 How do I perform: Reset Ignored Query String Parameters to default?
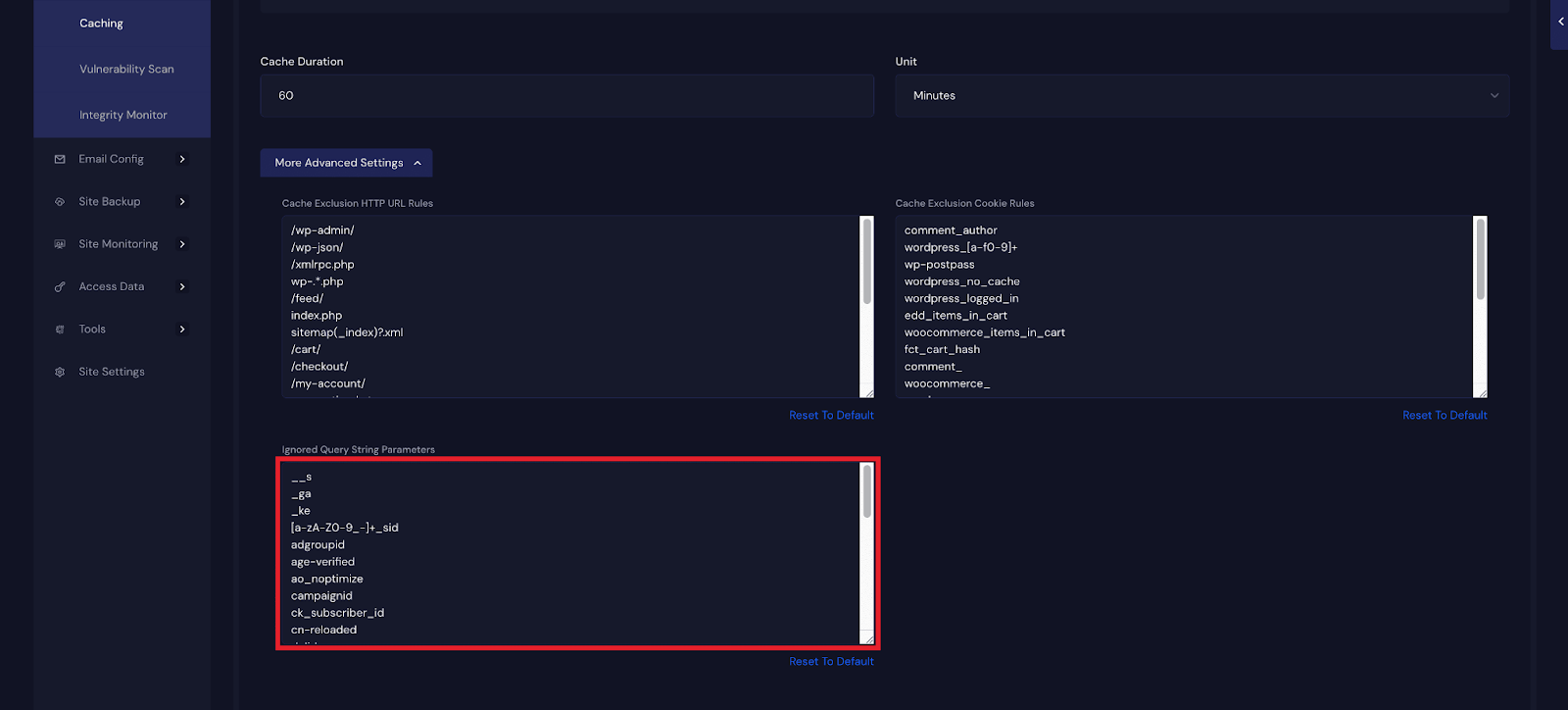click(x=831, y=662)
